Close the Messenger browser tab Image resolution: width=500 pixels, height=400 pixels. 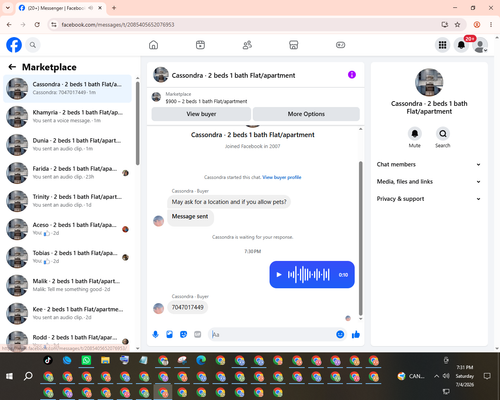point(100,8)
